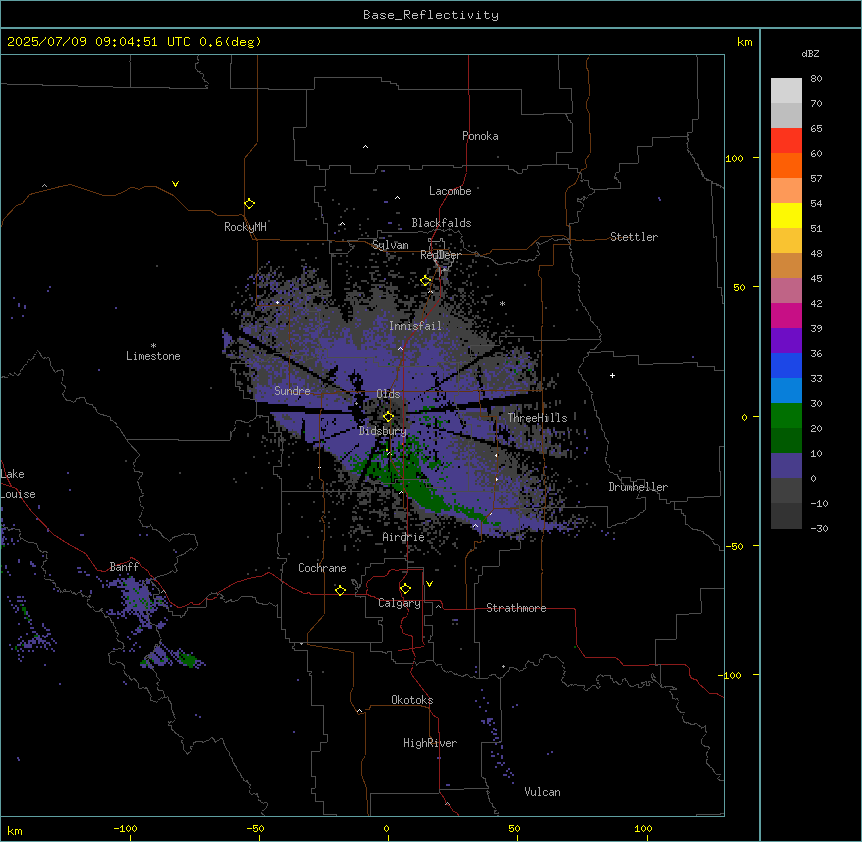
Task: Click the green 30 dBZ legend swatch
Action: pyautogui.click(x=786, y=416)
